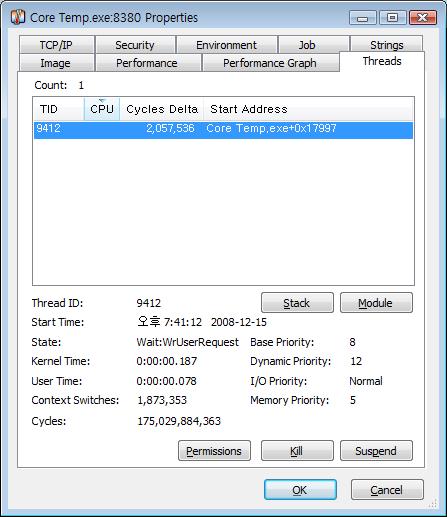
Task: Select the Threads tab
Action: pyautogui.click(x=382, y=61)
